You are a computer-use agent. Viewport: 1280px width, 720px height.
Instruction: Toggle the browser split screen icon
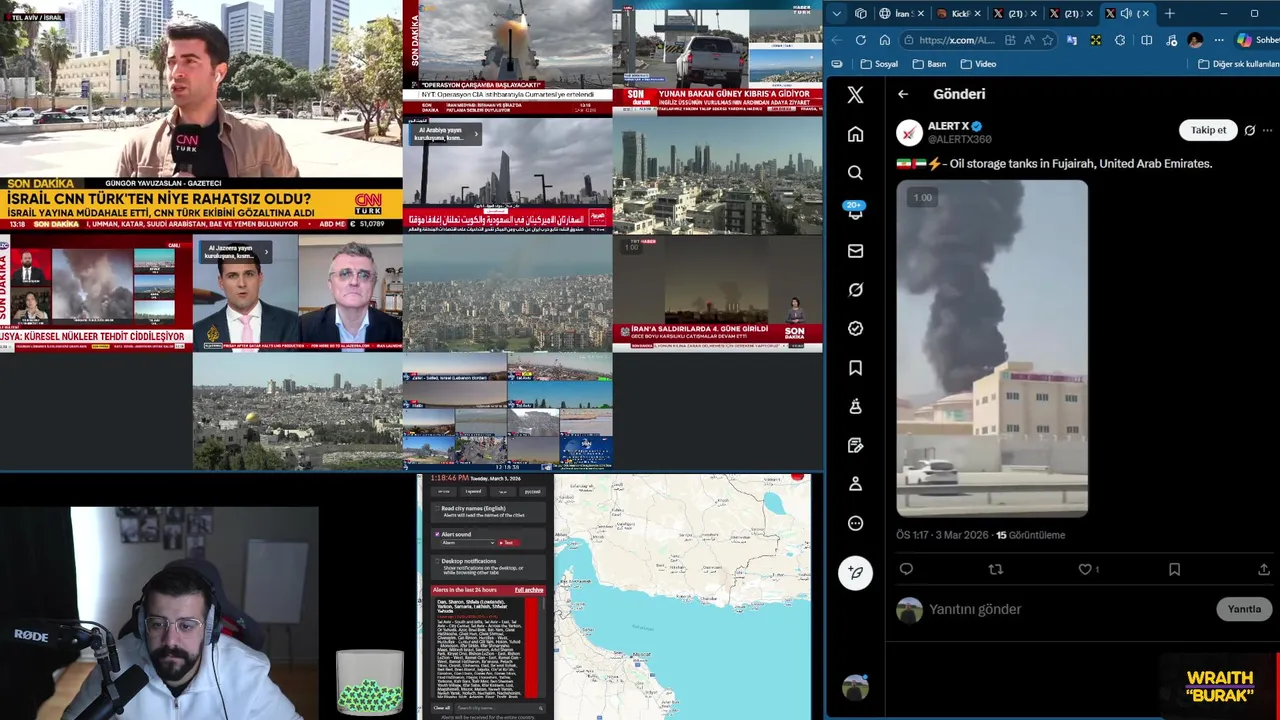1146,40
